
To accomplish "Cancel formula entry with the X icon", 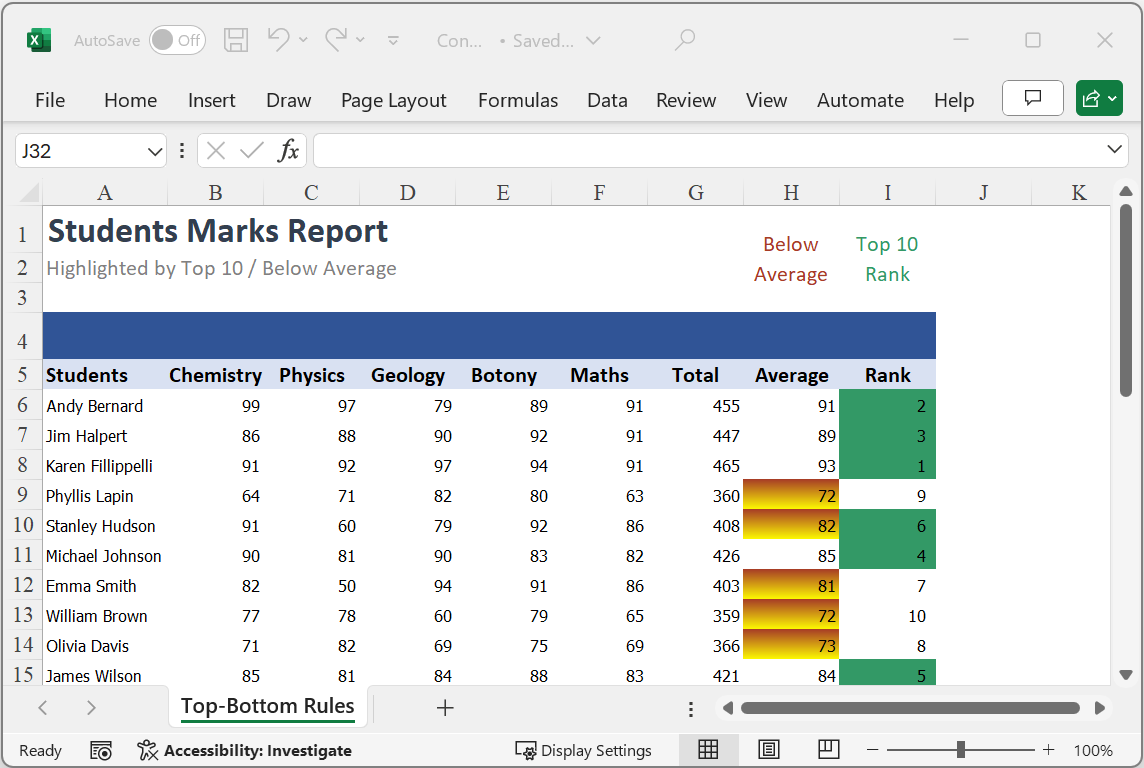I will (x=215, y=151).
